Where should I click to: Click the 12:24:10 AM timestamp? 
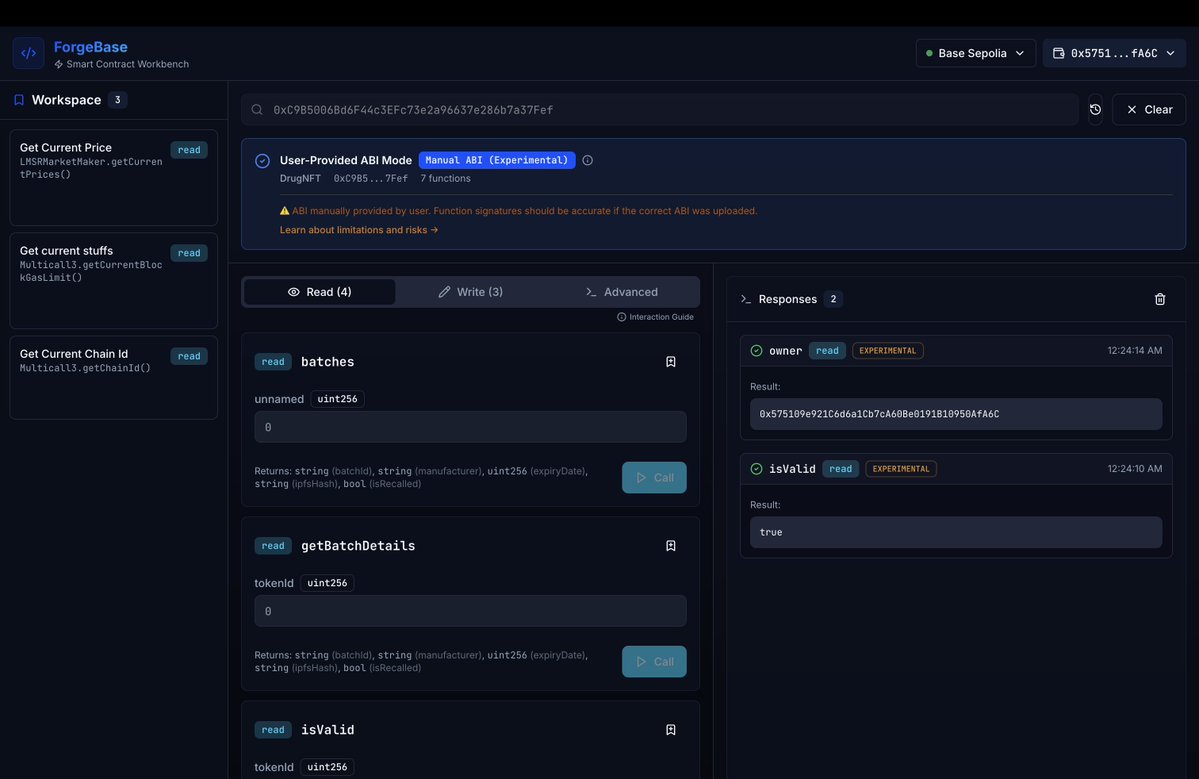[x=1135, y=469]
